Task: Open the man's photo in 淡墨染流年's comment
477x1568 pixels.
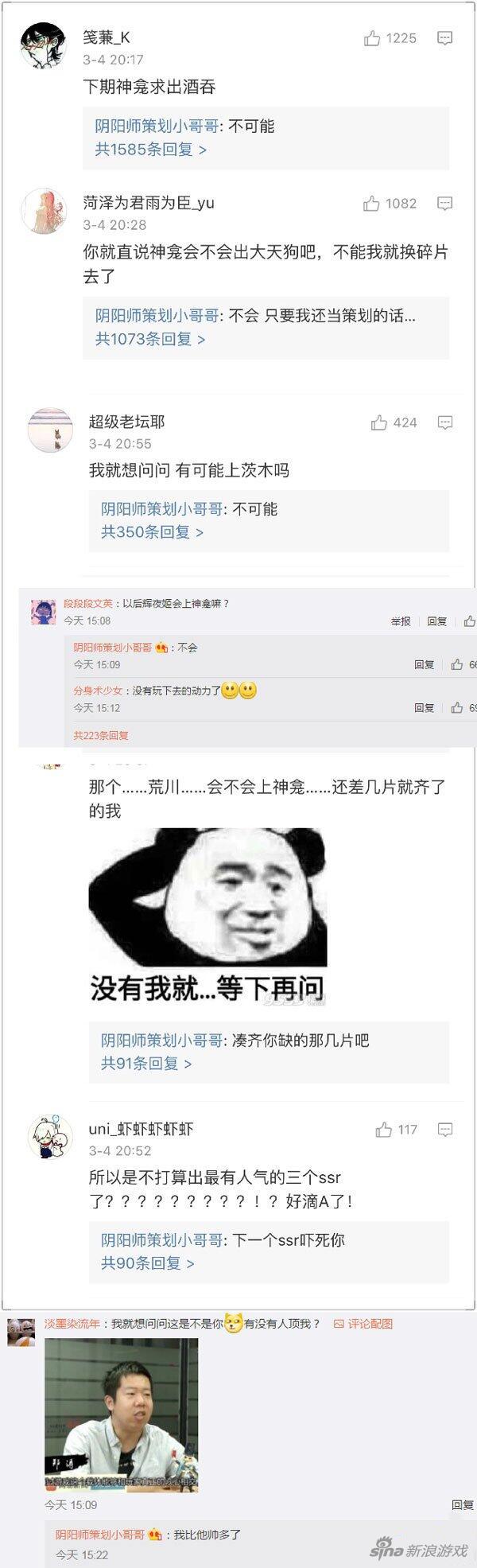Action: click(x=121, y=1414)
